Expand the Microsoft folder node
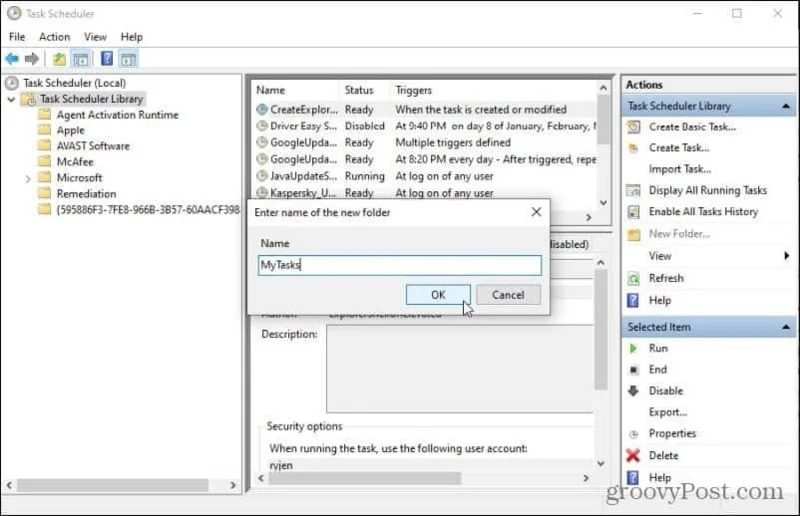 28,178
